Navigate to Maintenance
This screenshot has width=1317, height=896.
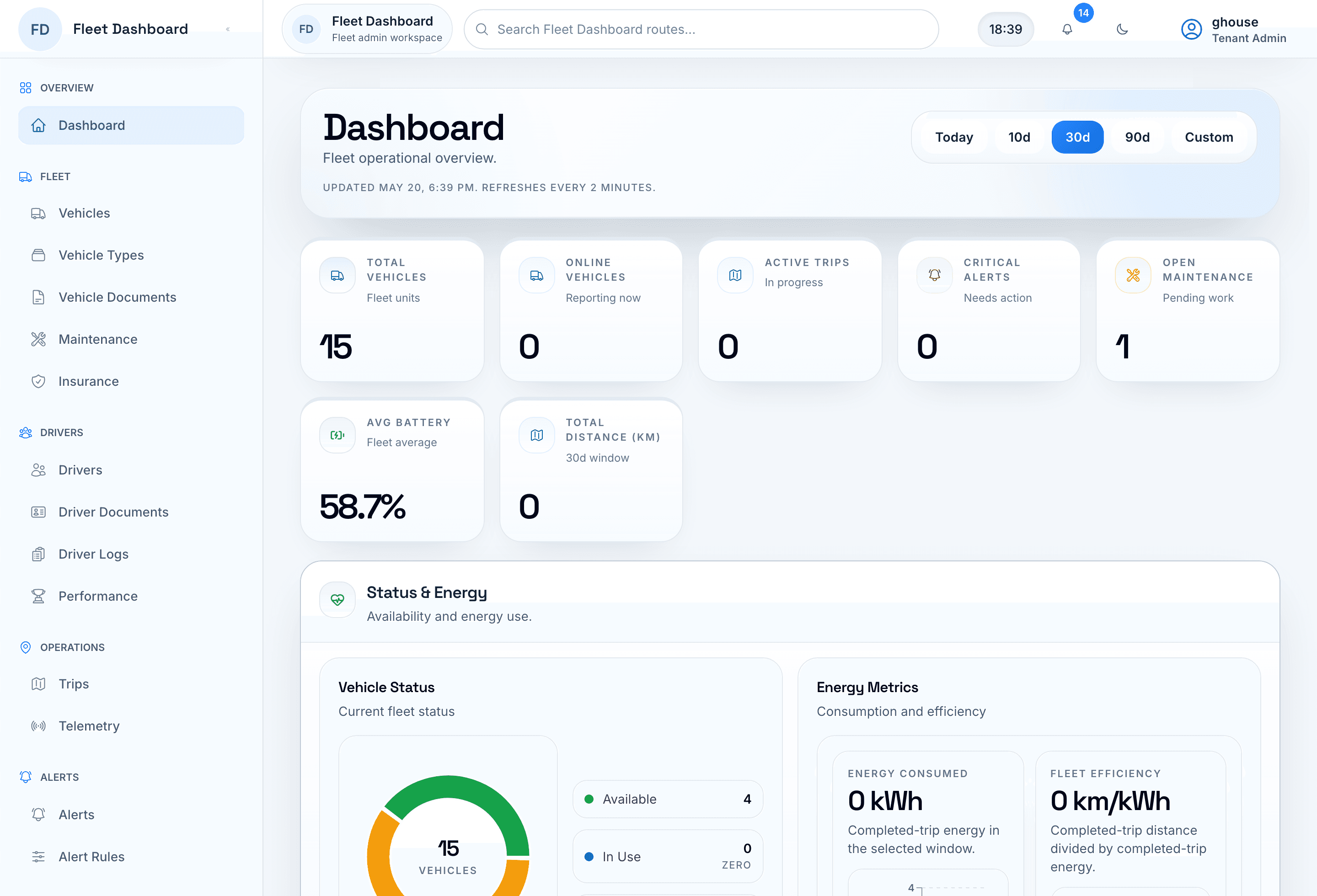[x=132, y=339]
